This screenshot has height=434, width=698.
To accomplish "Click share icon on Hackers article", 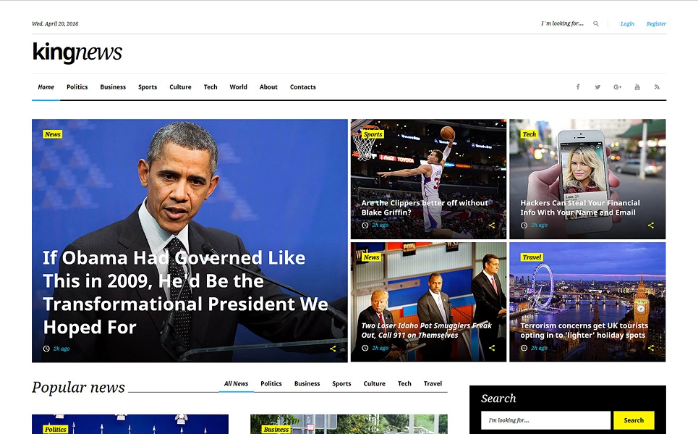I will [x=651, y=225].
